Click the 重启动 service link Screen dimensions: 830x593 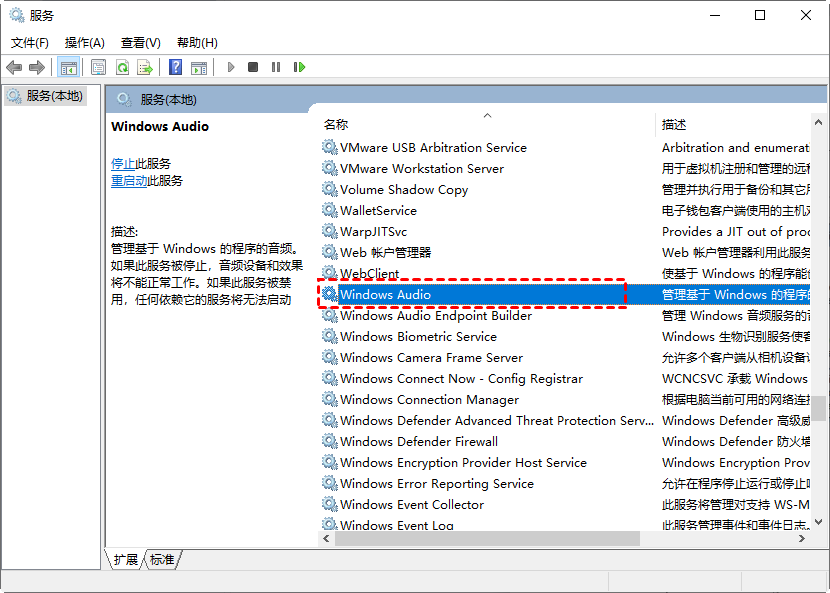tap(129, 181)
